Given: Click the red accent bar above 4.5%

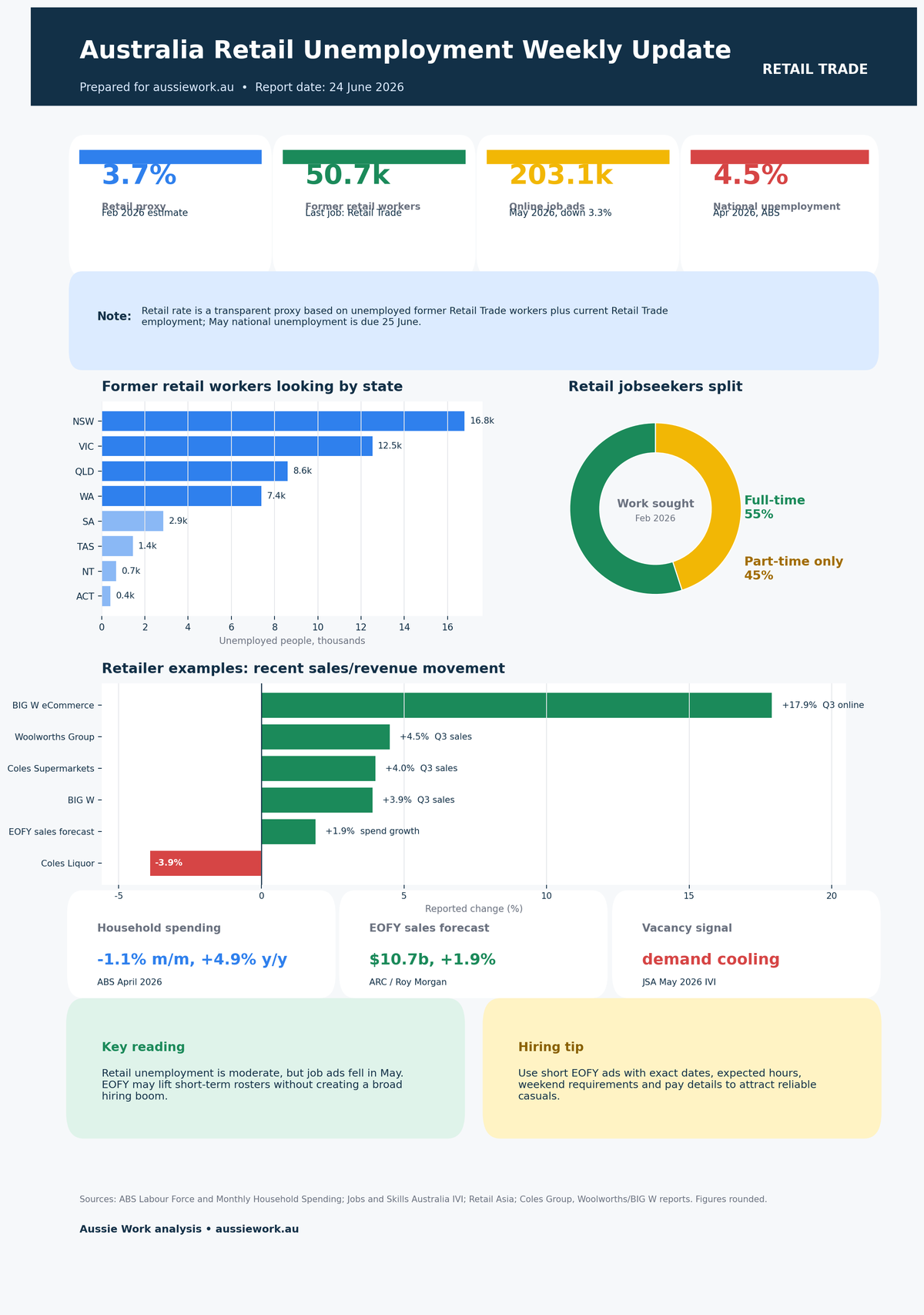Looking at the screenshot, I should pyautogui.click(x=779, y=156).
